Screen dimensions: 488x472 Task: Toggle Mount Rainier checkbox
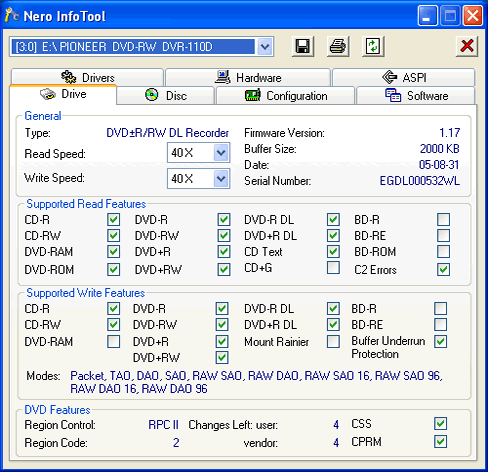(333, 342)
